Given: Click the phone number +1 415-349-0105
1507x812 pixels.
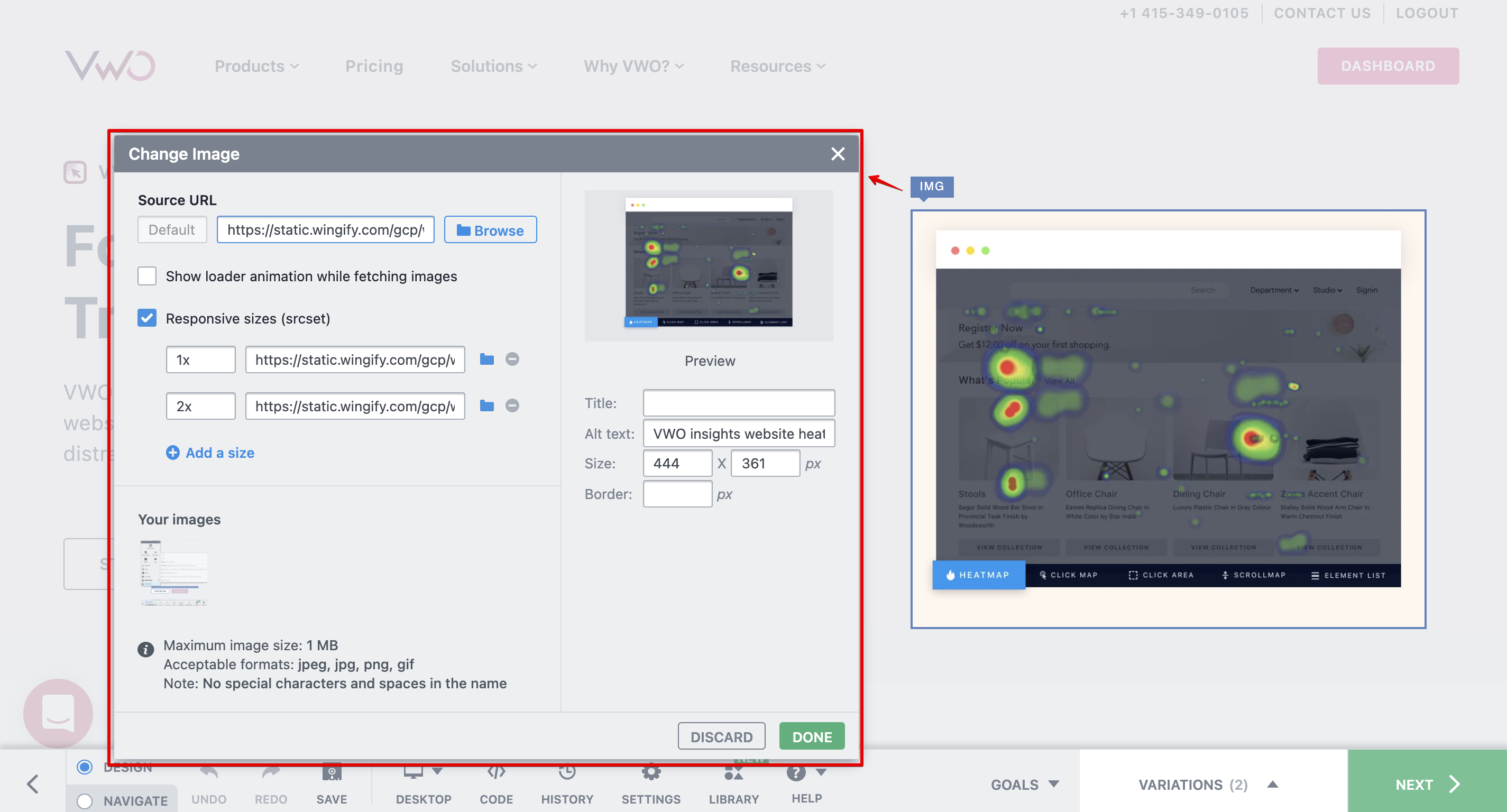Looking at the screenshot, I should click(x=1183, y=13).
